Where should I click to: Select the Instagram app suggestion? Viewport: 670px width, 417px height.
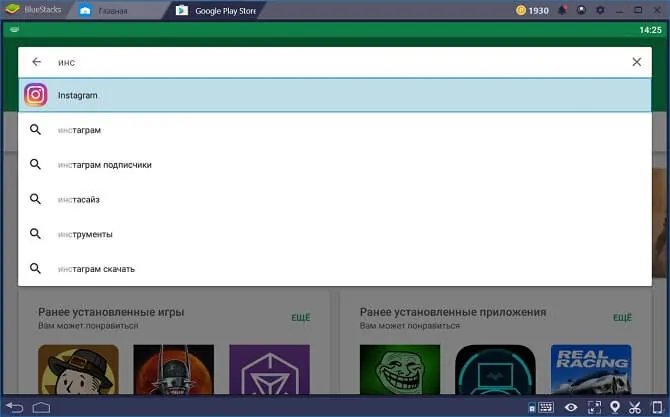pos(335,95)
